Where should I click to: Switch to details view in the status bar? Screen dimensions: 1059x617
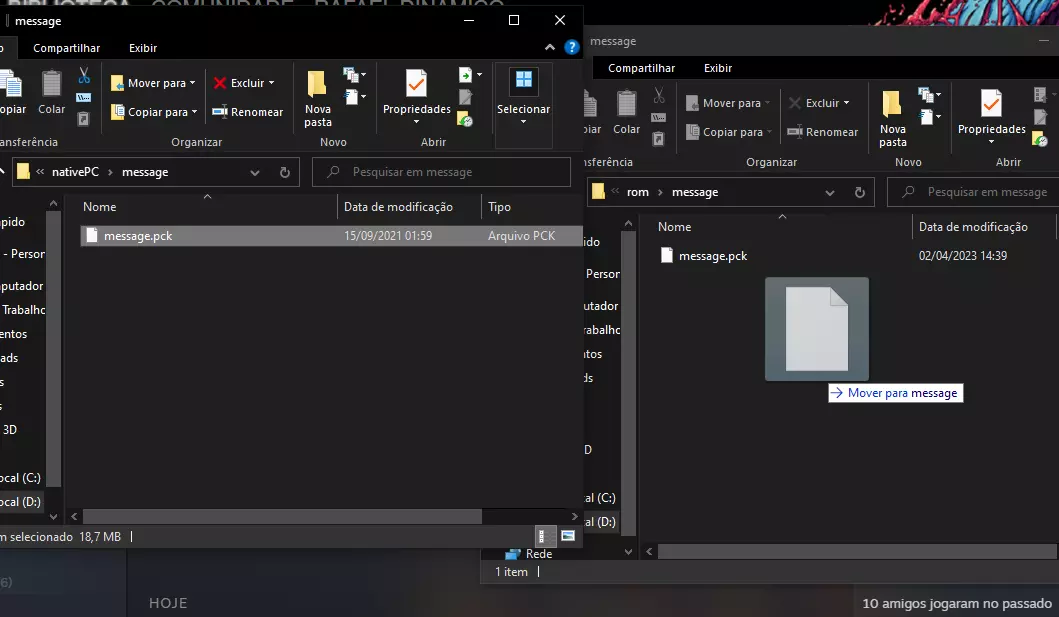(546, 536)
